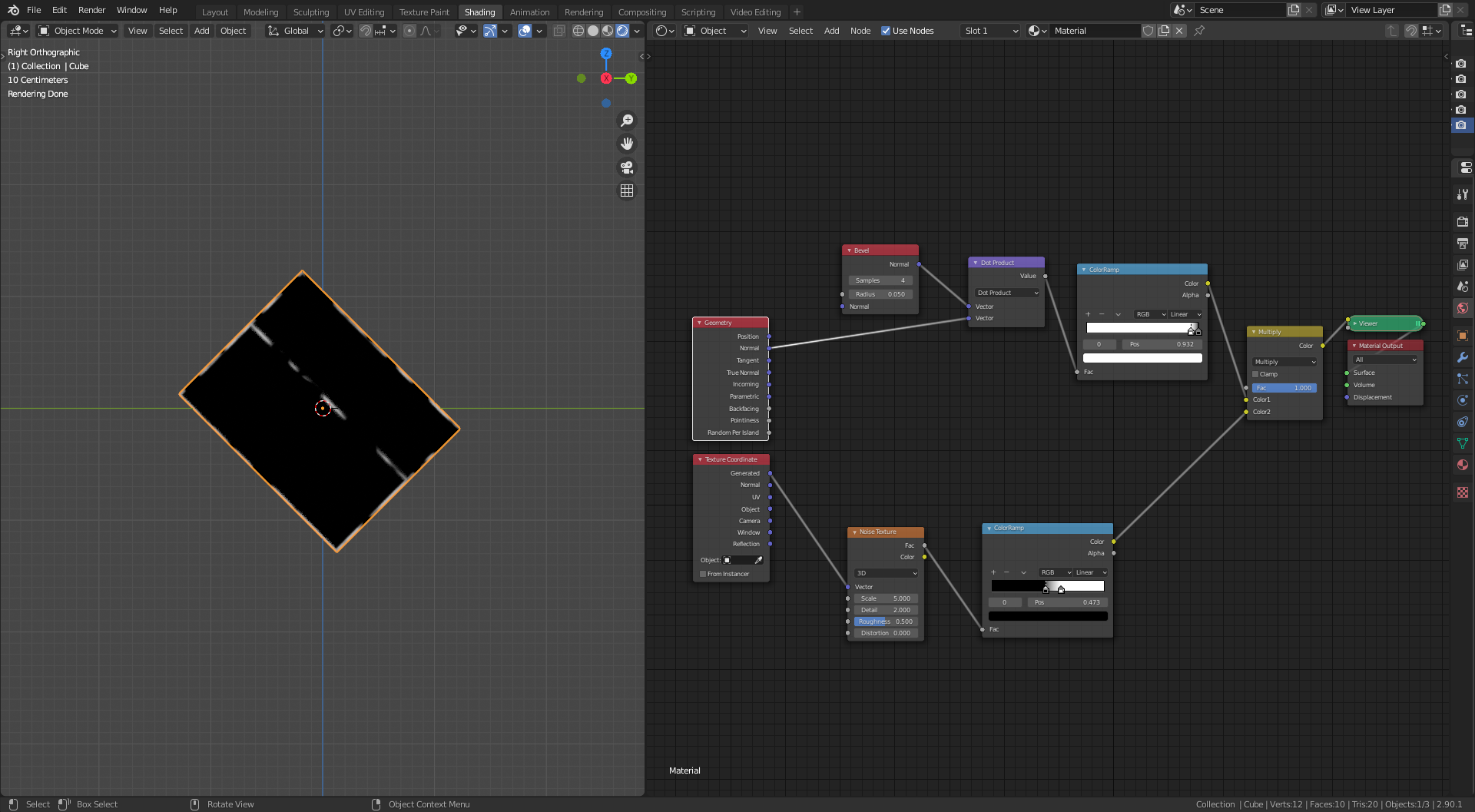The height and width of the screenshot is (812, 1475).
Task: Click the Object button in viewport header
Action: pos(233,31)
